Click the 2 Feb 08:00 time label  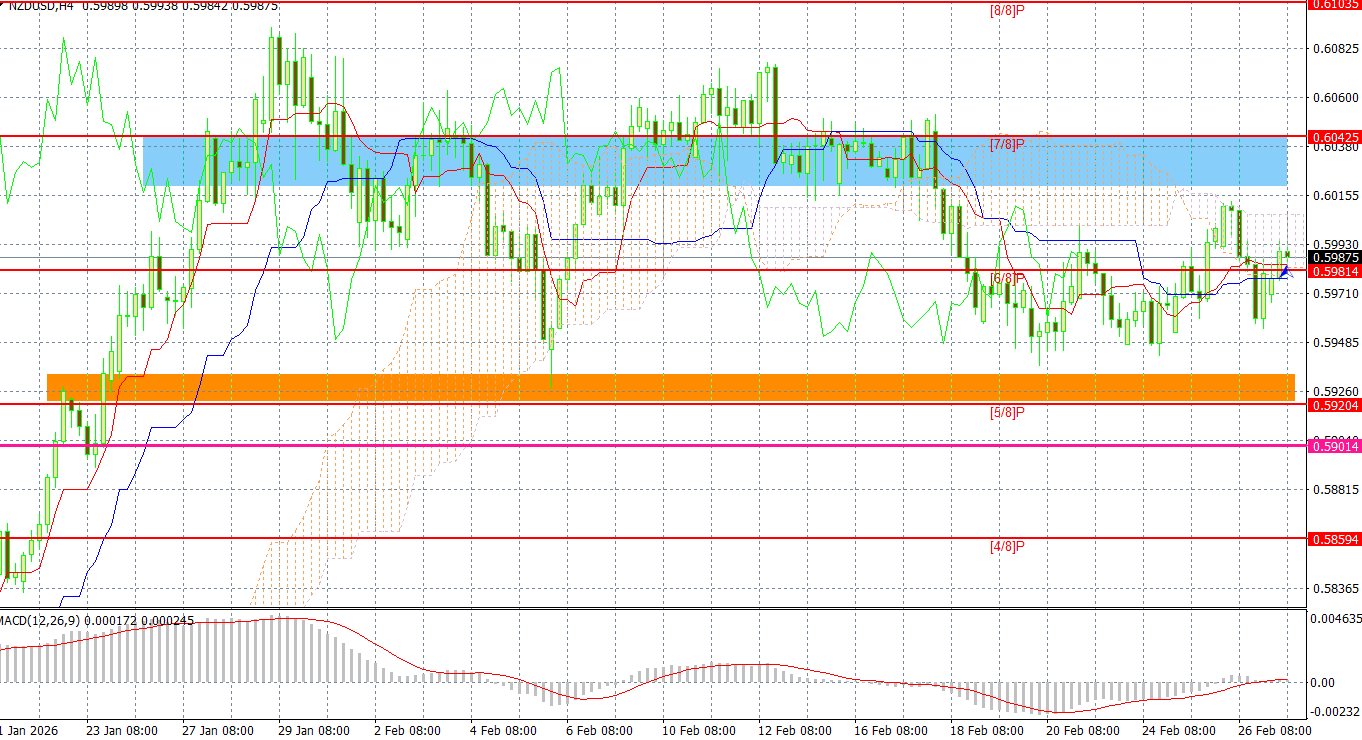[x=406, y=731]
